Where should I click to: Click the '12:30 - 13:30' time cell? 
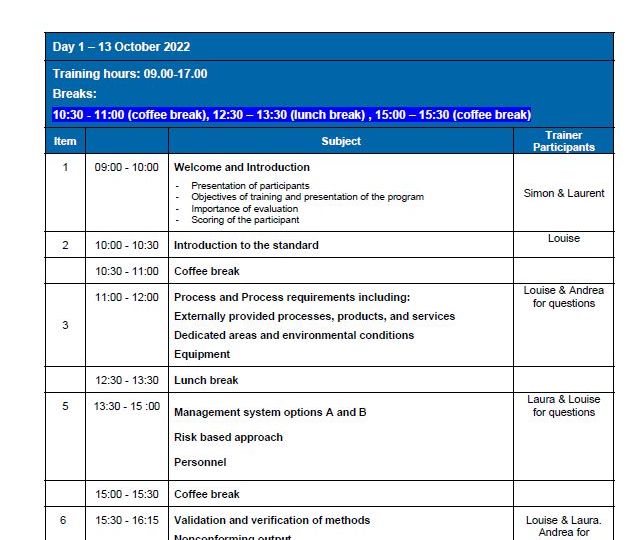[126, 380]
